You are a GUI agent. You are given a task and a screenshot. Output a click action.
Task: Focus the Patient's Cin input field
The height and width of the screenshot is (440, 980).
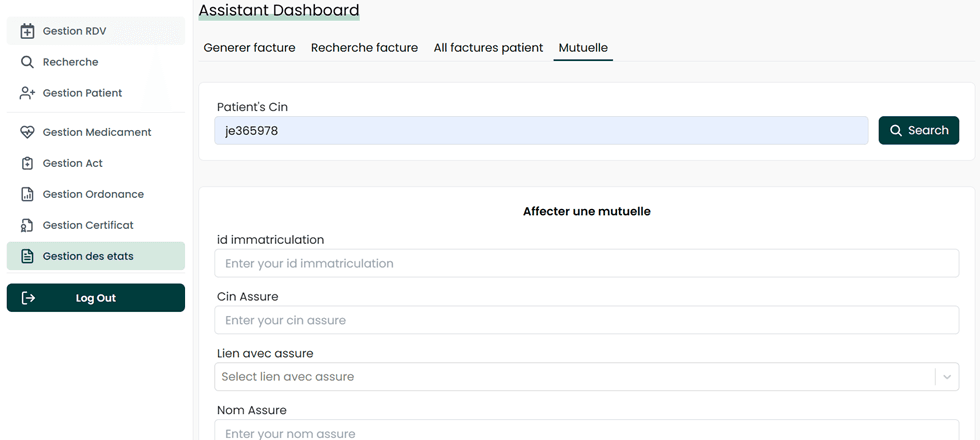[x=541, y=130]
